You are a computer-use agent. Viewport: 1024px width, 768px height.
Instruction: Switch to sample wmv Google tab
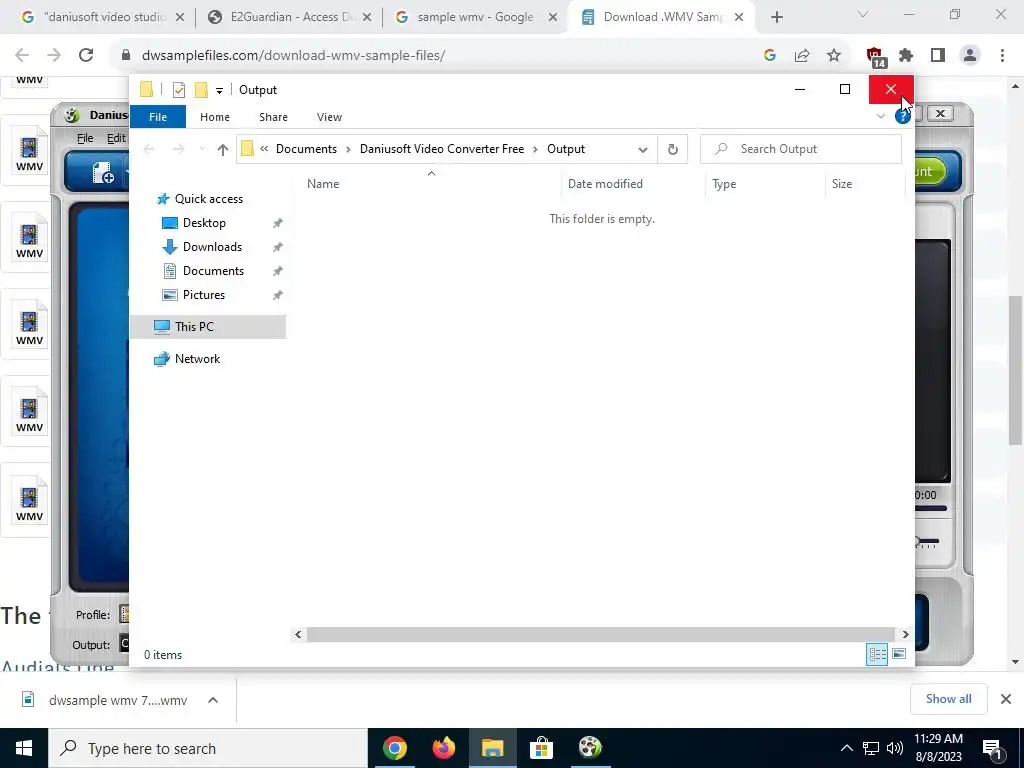coord(475,17)
